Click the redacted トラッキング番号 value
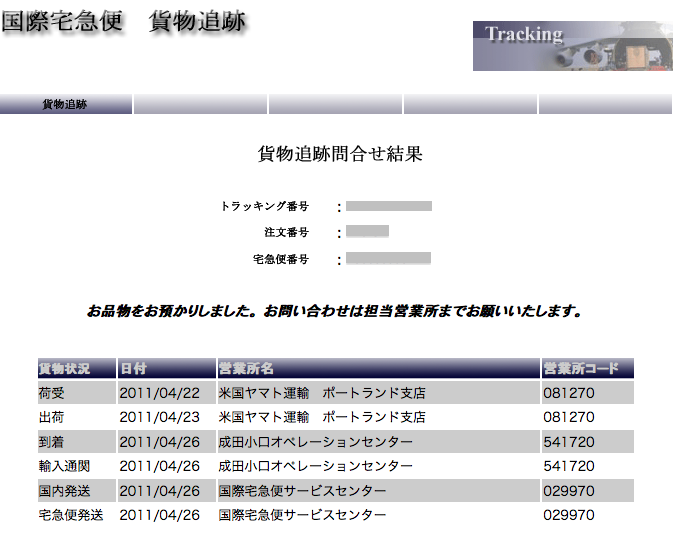The height and width of the screenshot is (539, 678). point(389,206)
